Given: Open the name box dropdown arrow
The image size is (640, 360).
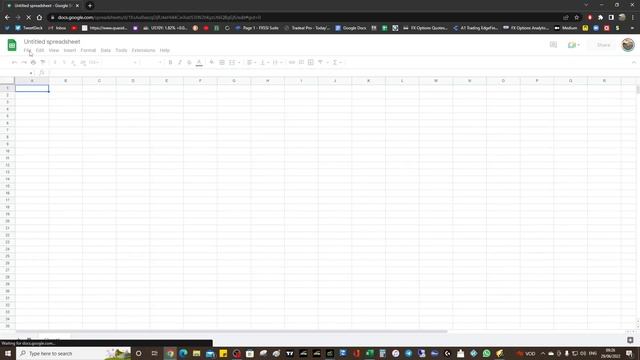Looking at the screenshot, I should coord(31,73).
